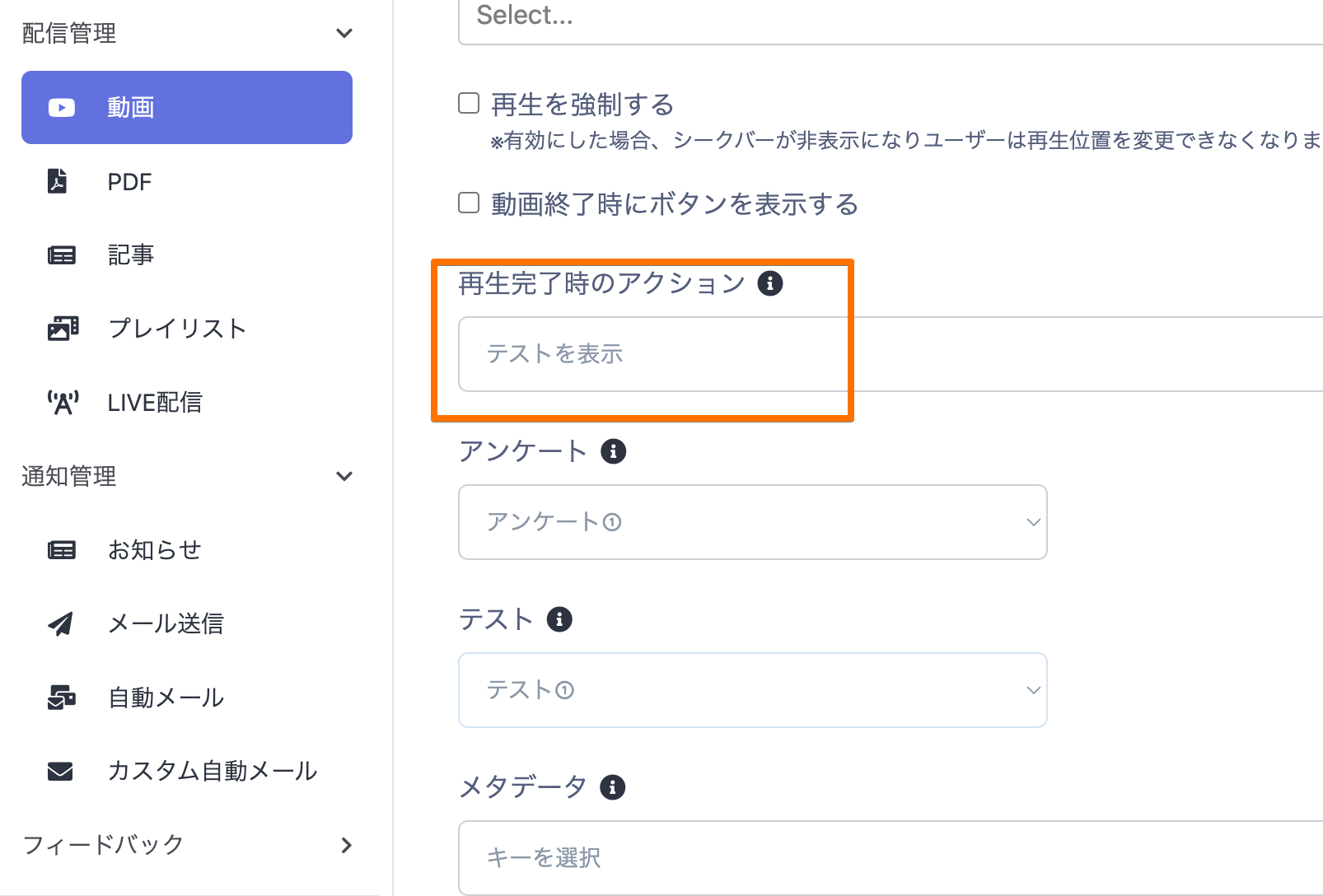1323x896 pixels.
Task: Click the LIVE配信 broadcast antenna icon
Action: [63, 403]
